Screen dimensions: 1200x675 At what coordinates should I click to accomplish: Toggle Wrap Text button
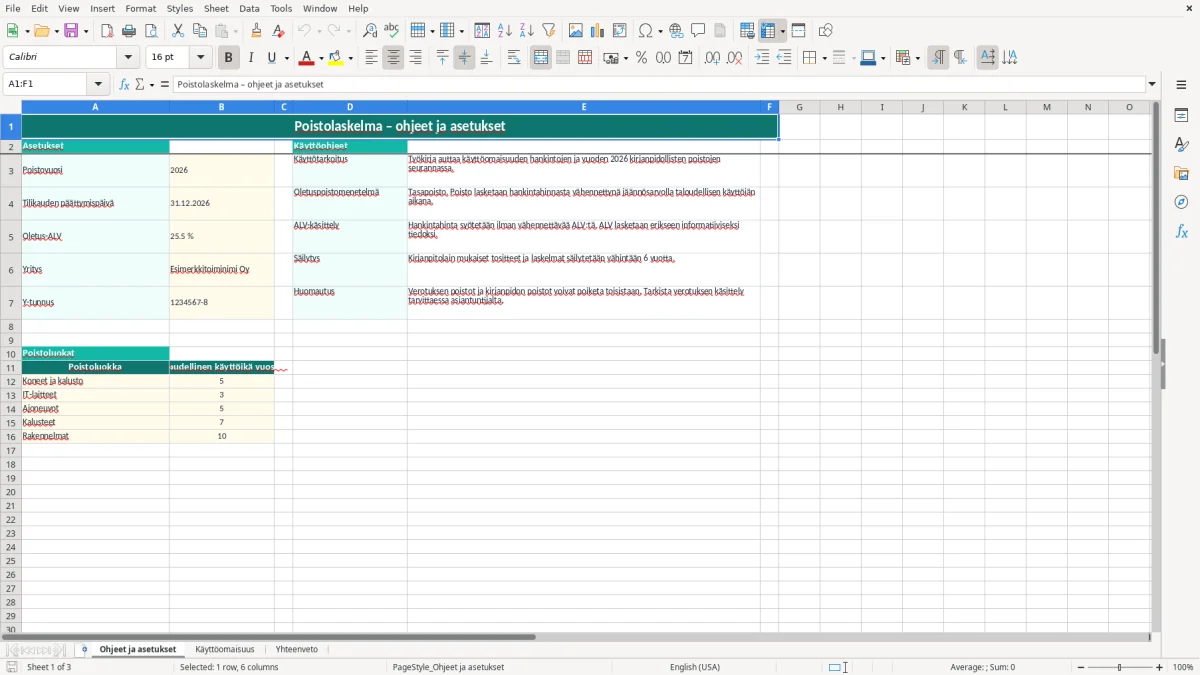(514, 58)
